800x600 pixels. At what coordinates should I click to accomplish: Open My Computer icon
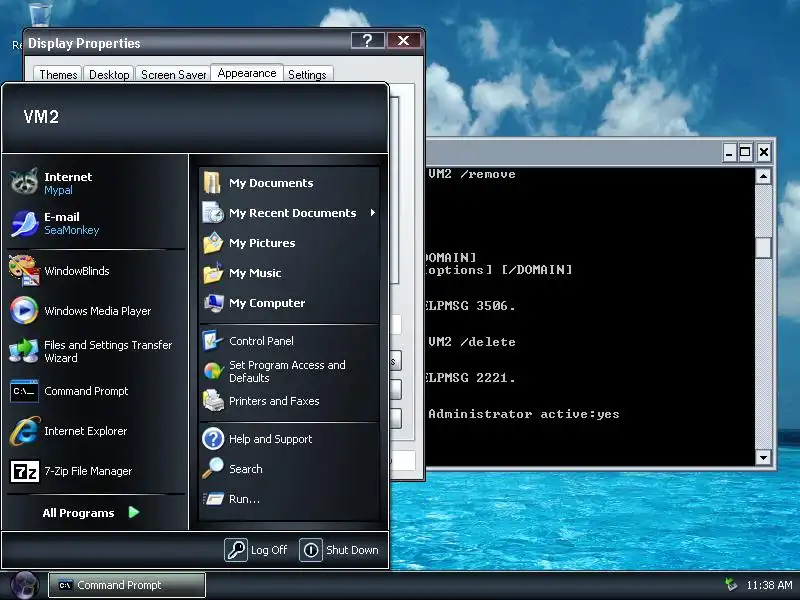(213, 303)
